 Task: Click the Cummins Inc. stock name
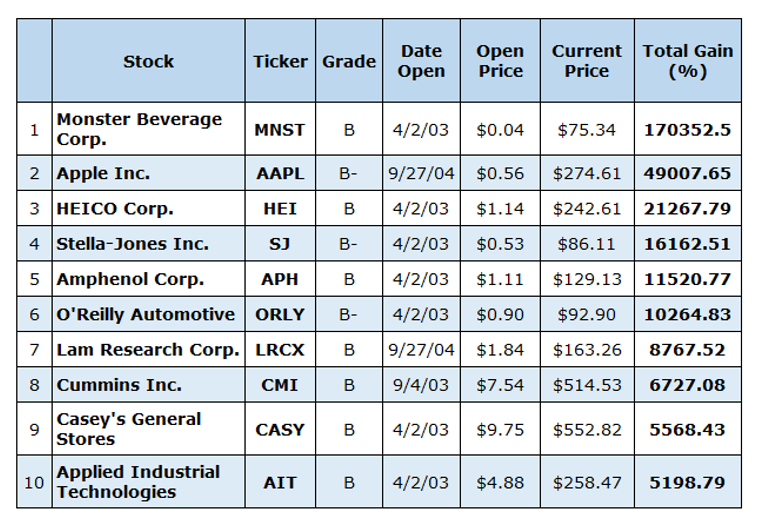click(x=119, y=385)
